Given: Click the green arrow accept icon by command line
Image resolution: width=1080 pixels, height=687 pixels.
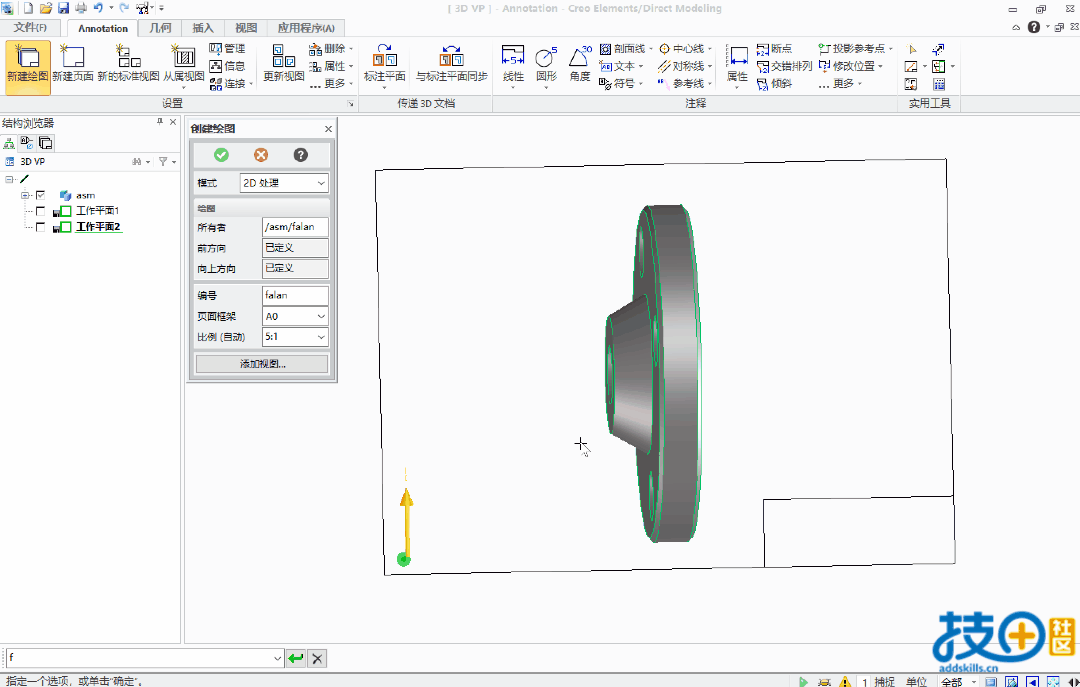Looking at the screenshot, I should [295, 658].
